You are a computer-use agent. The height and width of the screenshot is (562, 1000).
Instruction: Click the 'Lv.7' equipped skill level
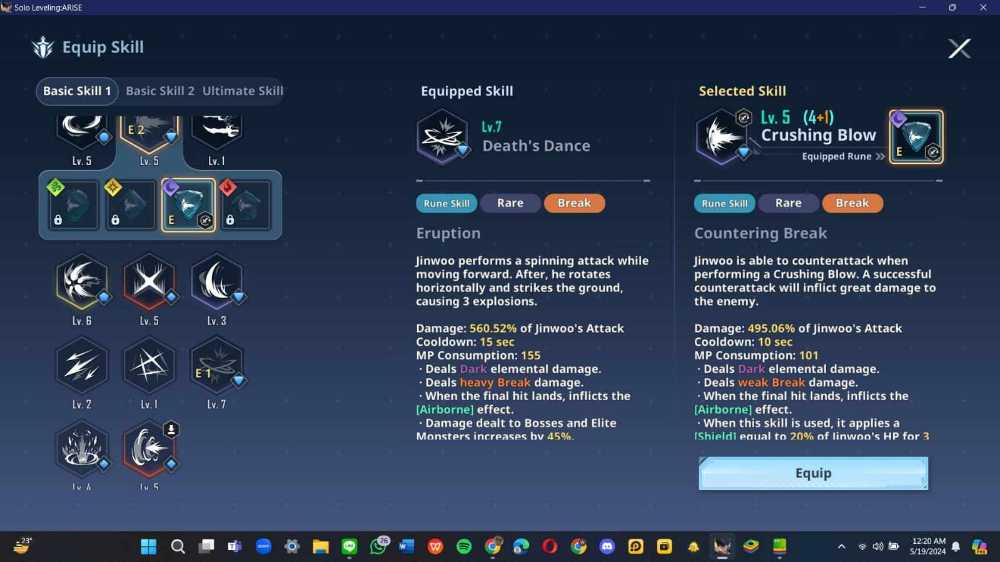[x=492, y=126]
